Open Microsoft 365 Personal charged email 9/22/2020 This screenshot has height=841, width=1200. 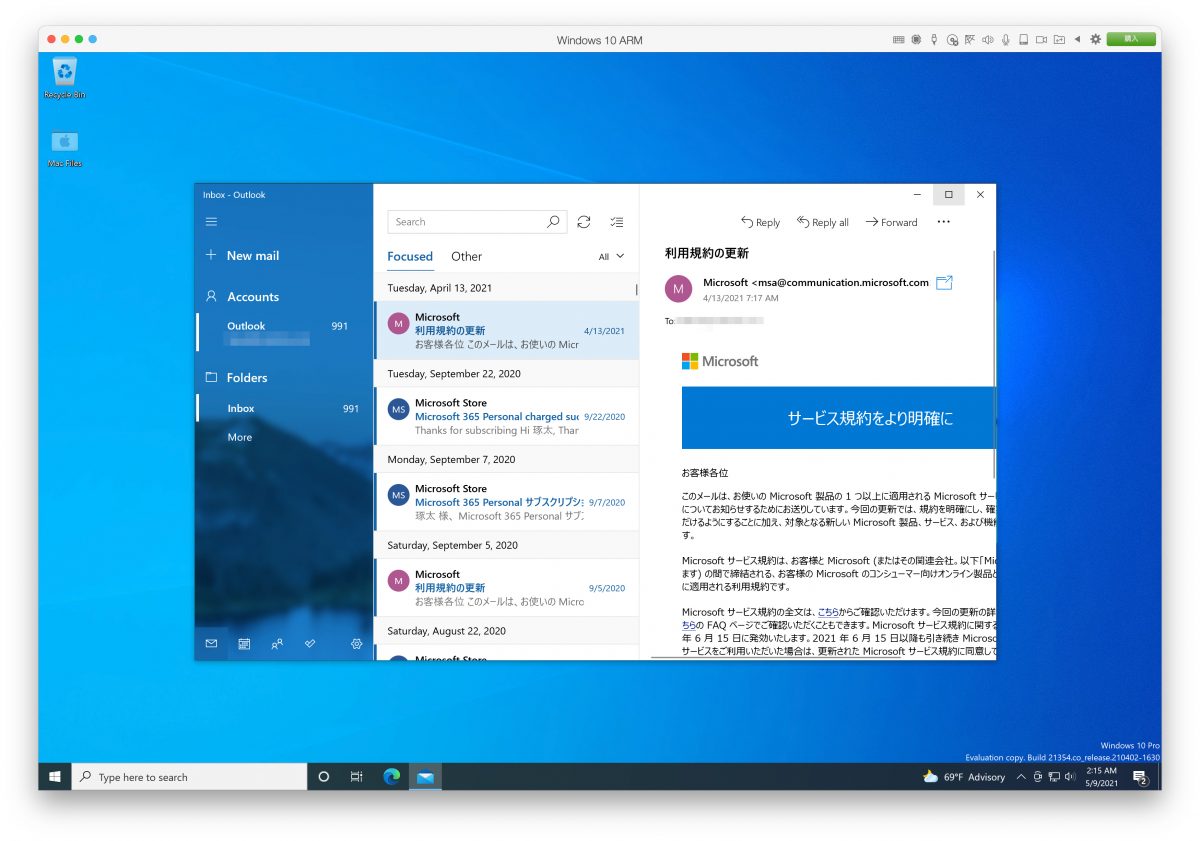tap(507, 416)
